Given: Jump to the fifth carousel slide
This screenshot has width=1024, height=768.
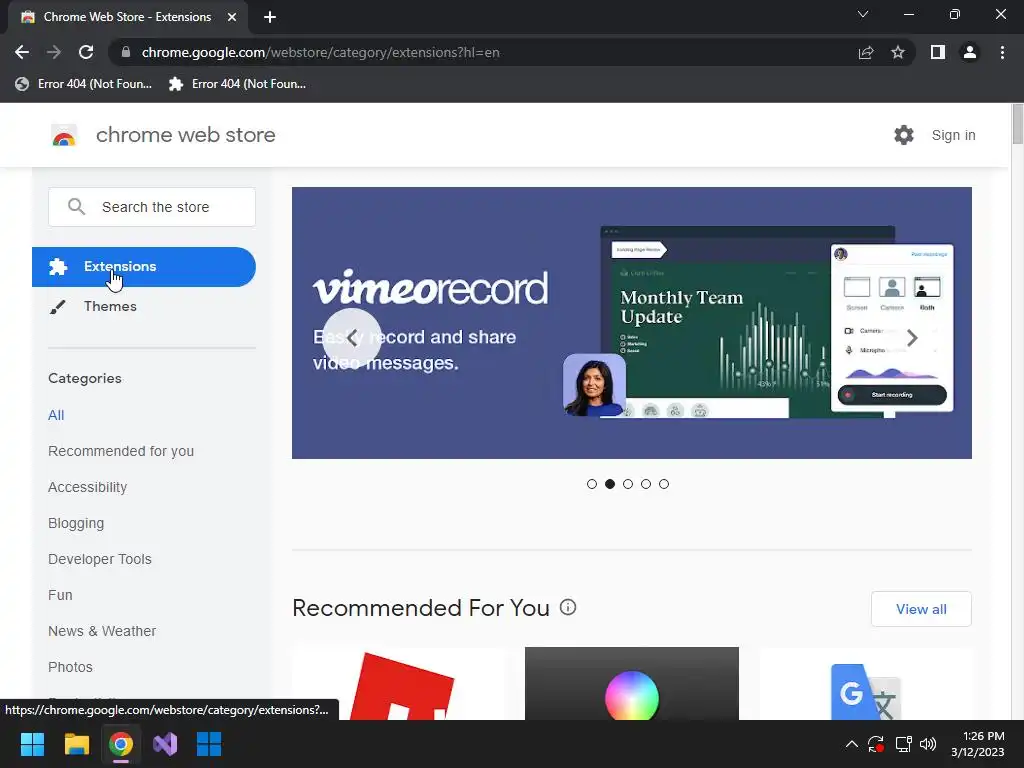Looking at the screenshot, I should pyautogui.click(x=664, y=484).
